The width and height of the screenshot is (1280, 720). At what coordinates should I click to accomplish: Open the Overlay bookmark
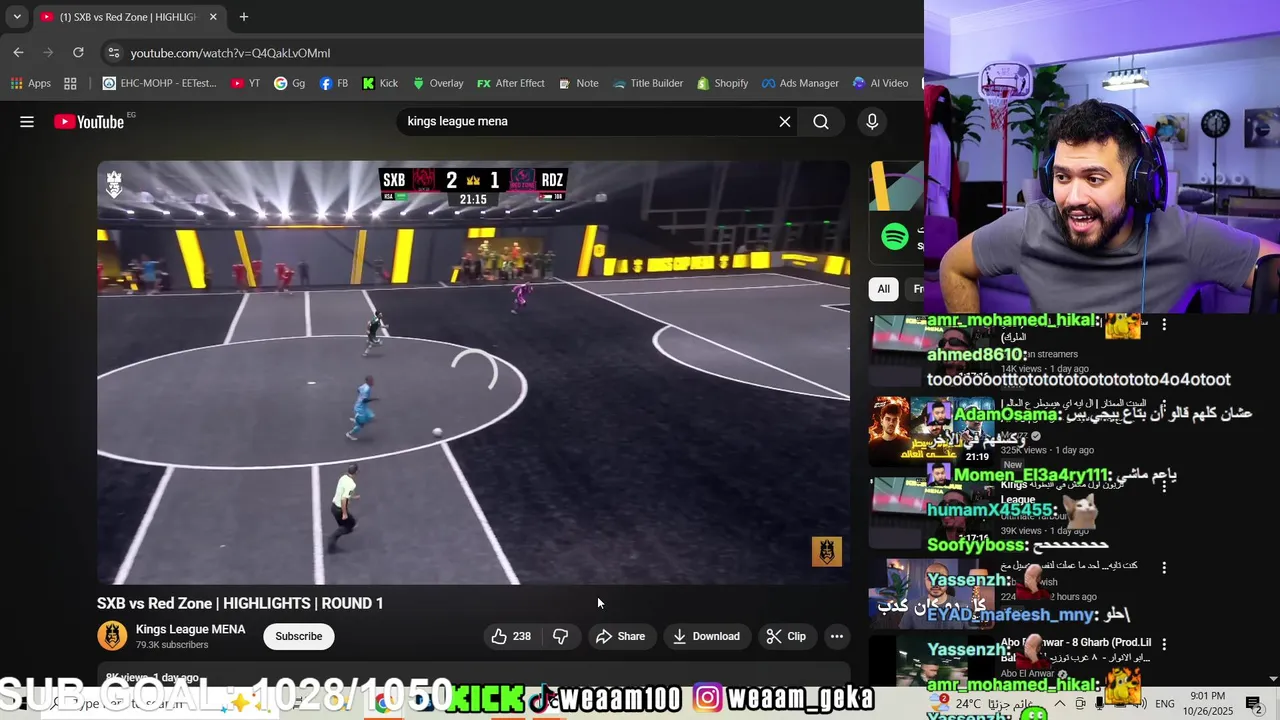tap(438, 84)
